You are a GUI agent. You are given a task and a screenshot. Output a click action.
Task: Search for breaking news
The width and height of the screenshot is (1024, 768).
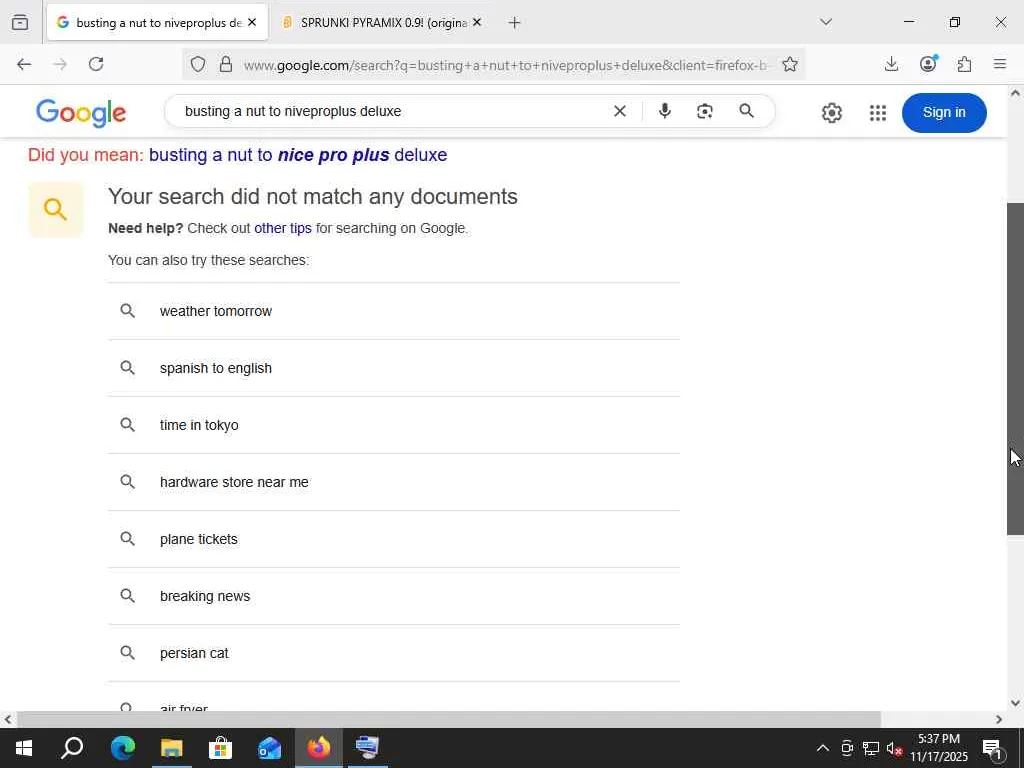394,596
